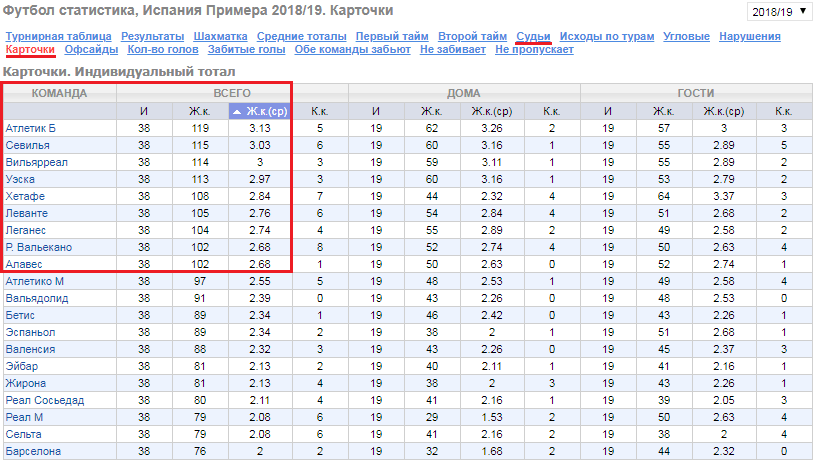This screenshot has height=461, width=816.
Task: Select the 3.13 average value for Атлетик Б
Action: [x=260, y=129]
